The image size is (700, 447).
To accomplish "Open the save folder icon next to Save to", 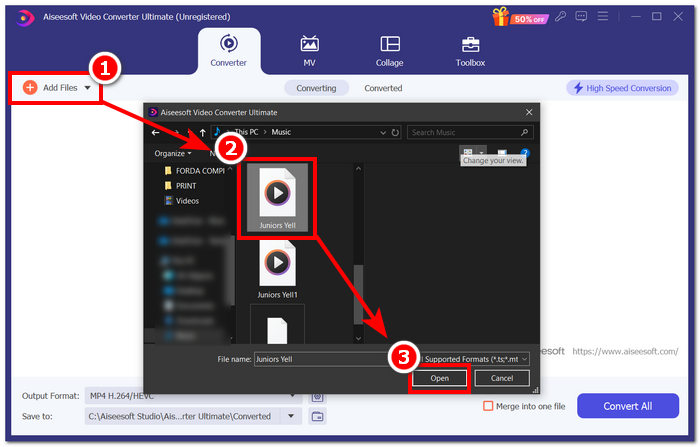I will point(318,416).
